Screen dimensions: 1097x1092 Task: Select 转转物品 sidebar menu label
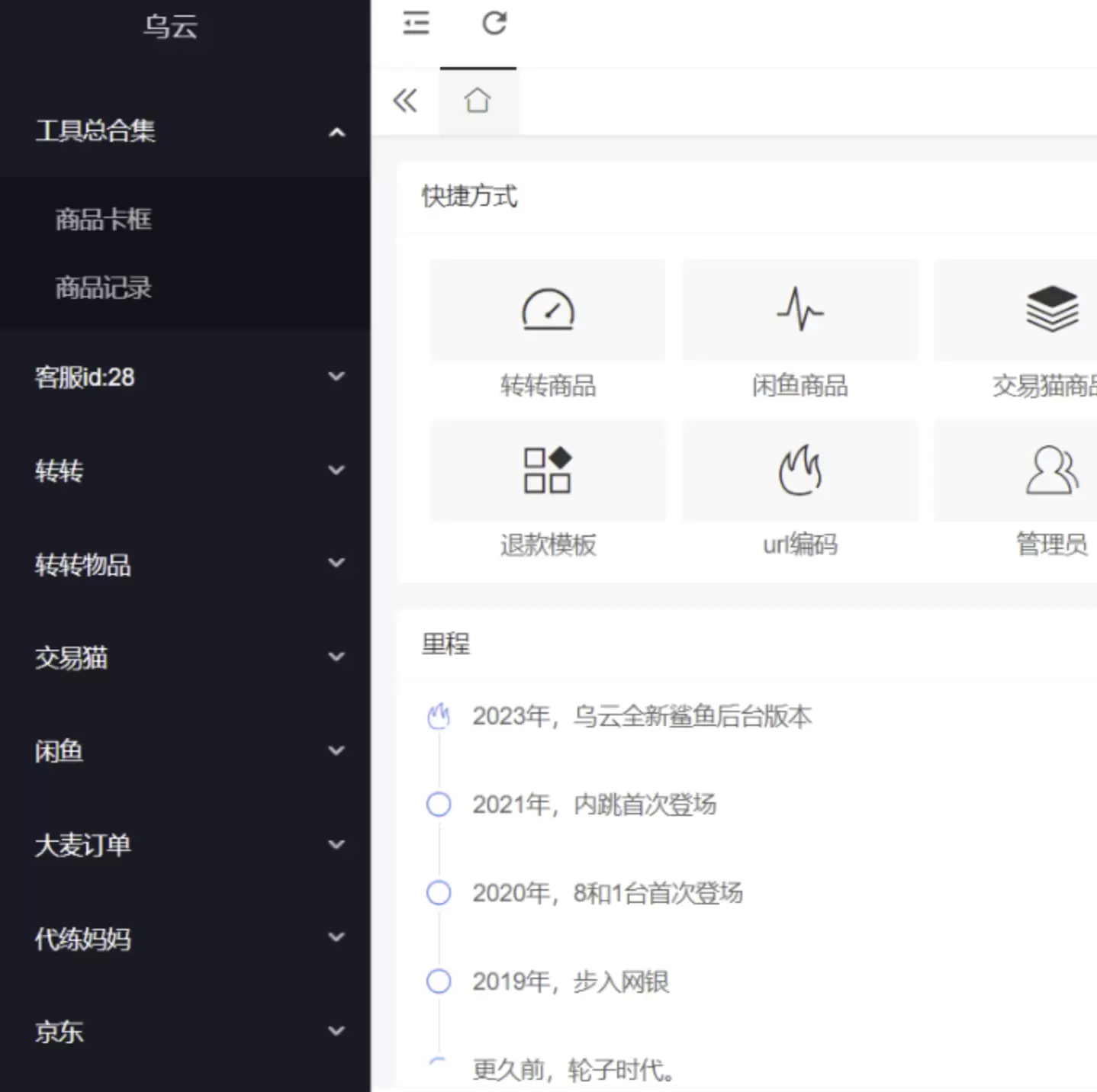82,564
